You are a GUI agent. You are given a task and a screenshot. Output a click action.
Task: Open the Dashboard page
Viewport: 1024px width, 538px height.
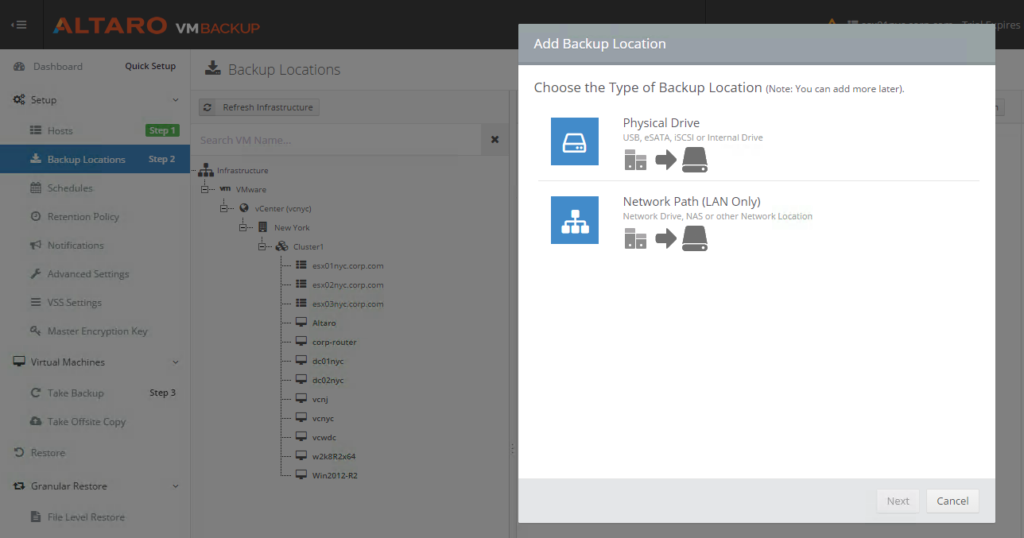(57, 67)
